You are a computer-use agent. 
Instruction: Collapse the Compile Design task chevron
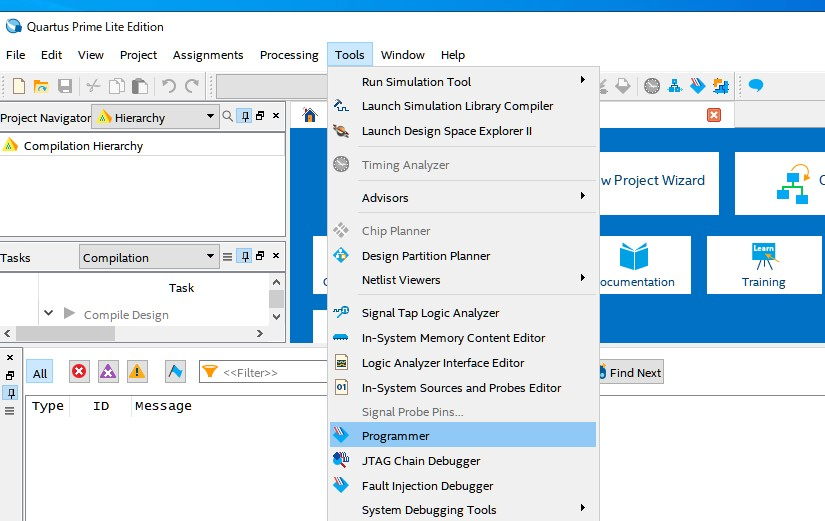48,313
